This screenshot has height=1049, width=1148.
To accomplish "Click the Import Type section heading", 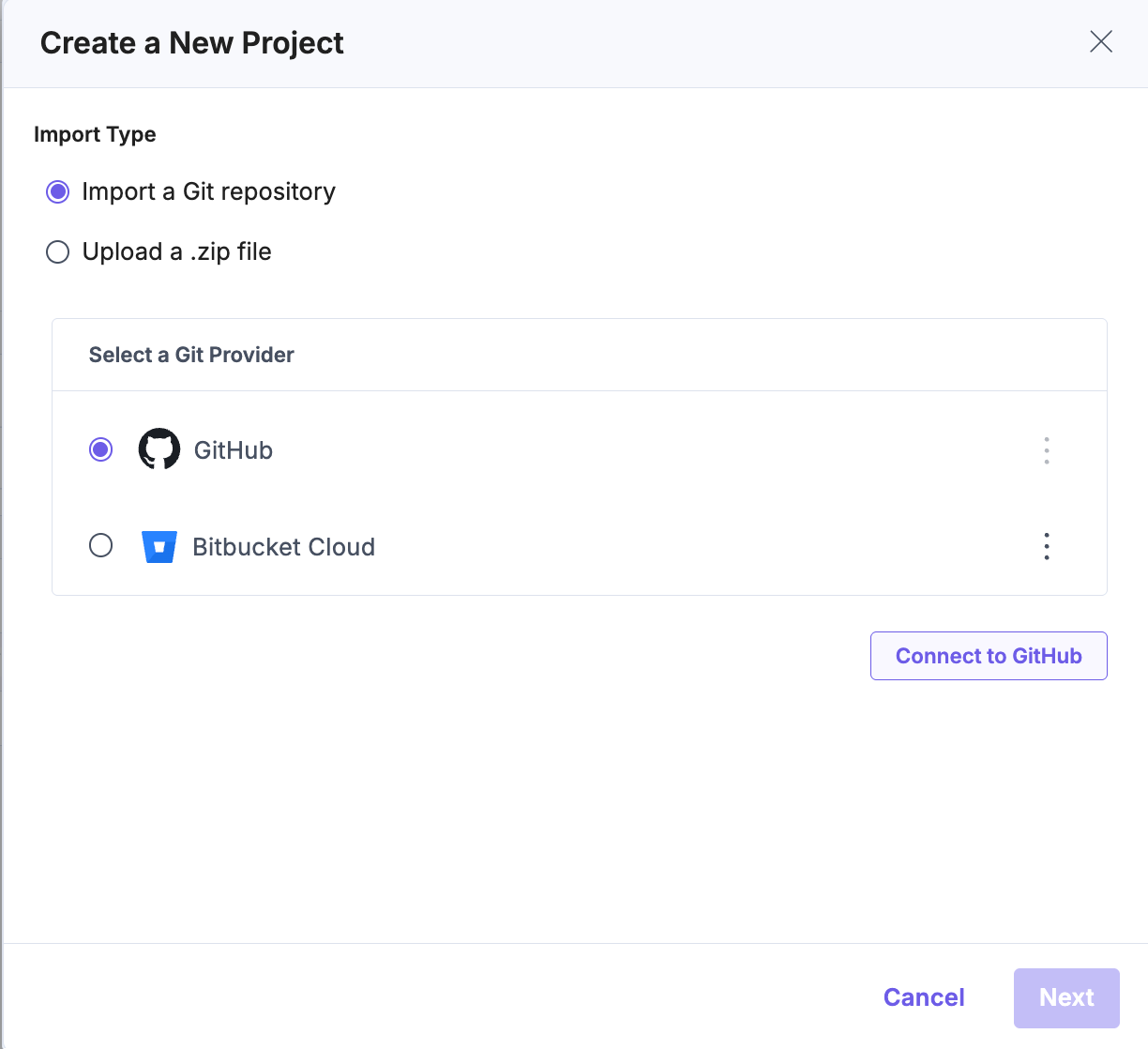I will pyautogui.click(x=95, y=134).
